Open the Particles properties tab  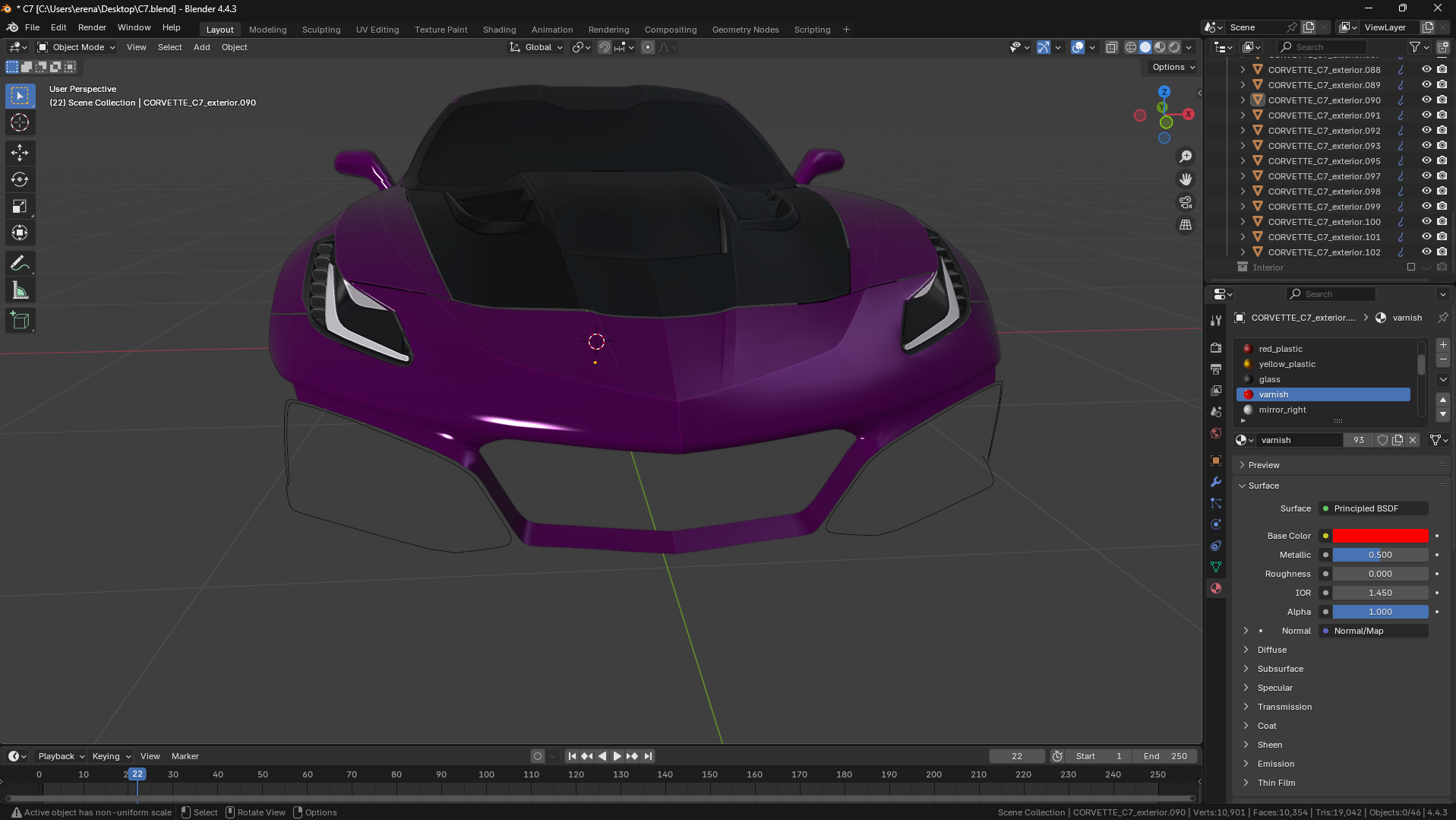pos(1216,503)
